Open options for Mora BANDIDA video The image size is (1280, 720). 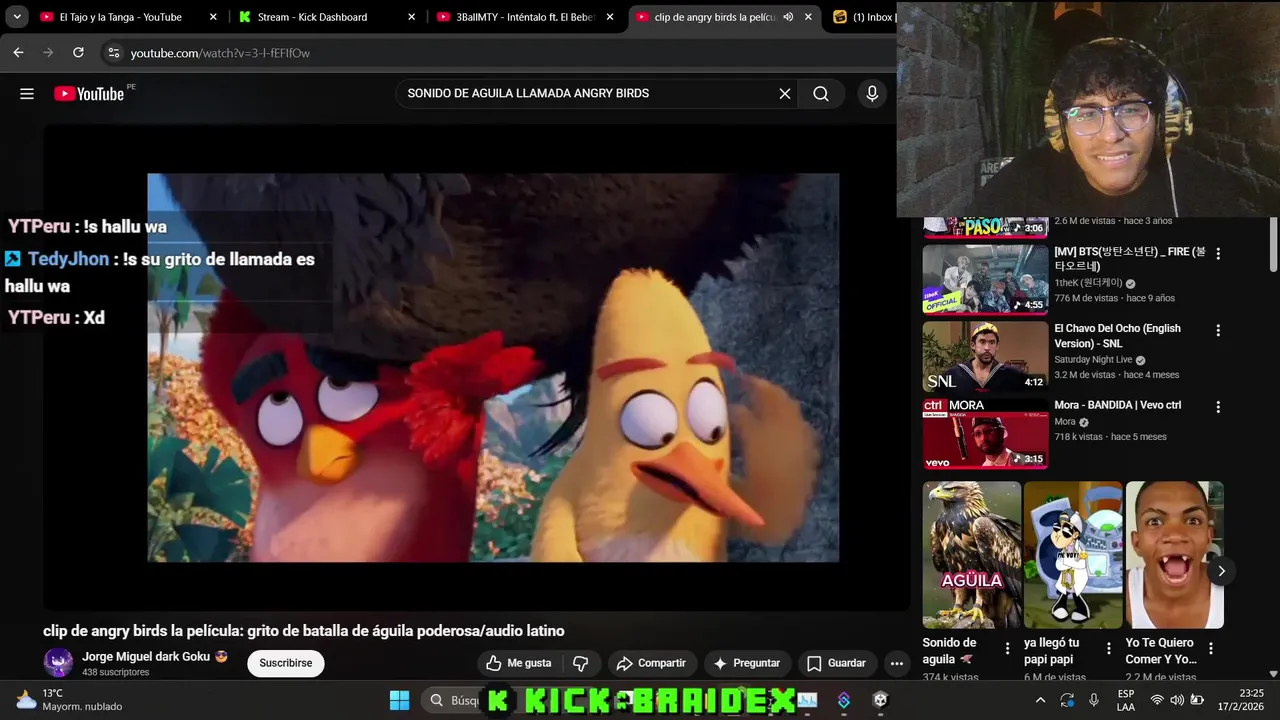[x=1218, y=407]
